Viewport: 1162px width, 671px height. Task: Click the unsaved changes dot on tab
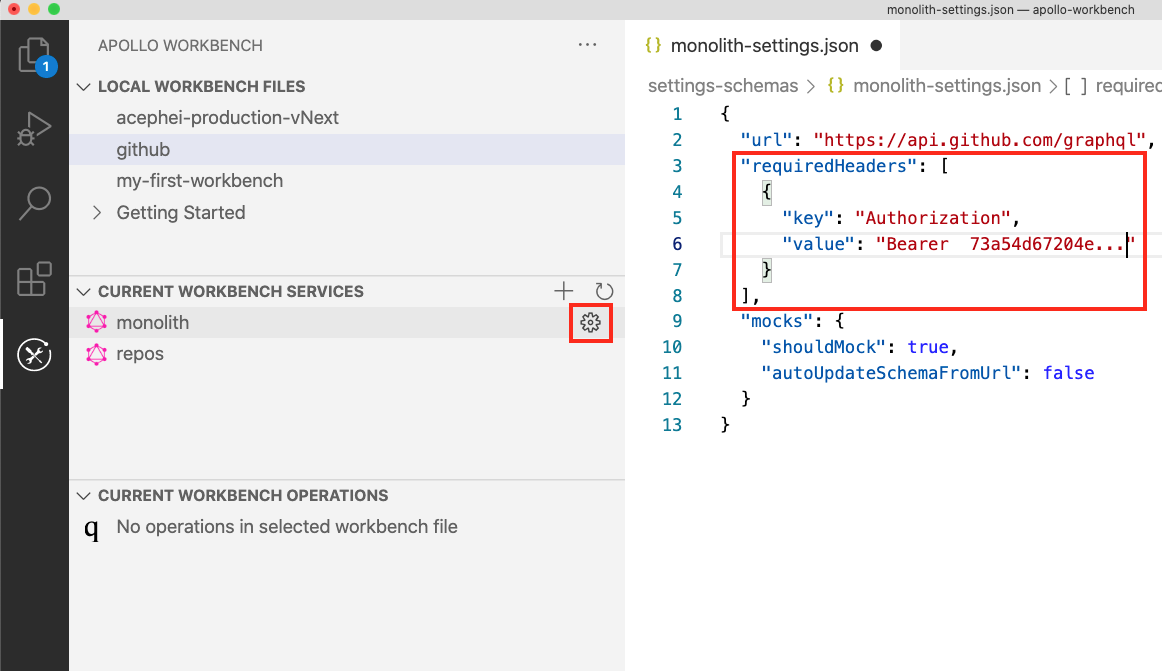877,45
